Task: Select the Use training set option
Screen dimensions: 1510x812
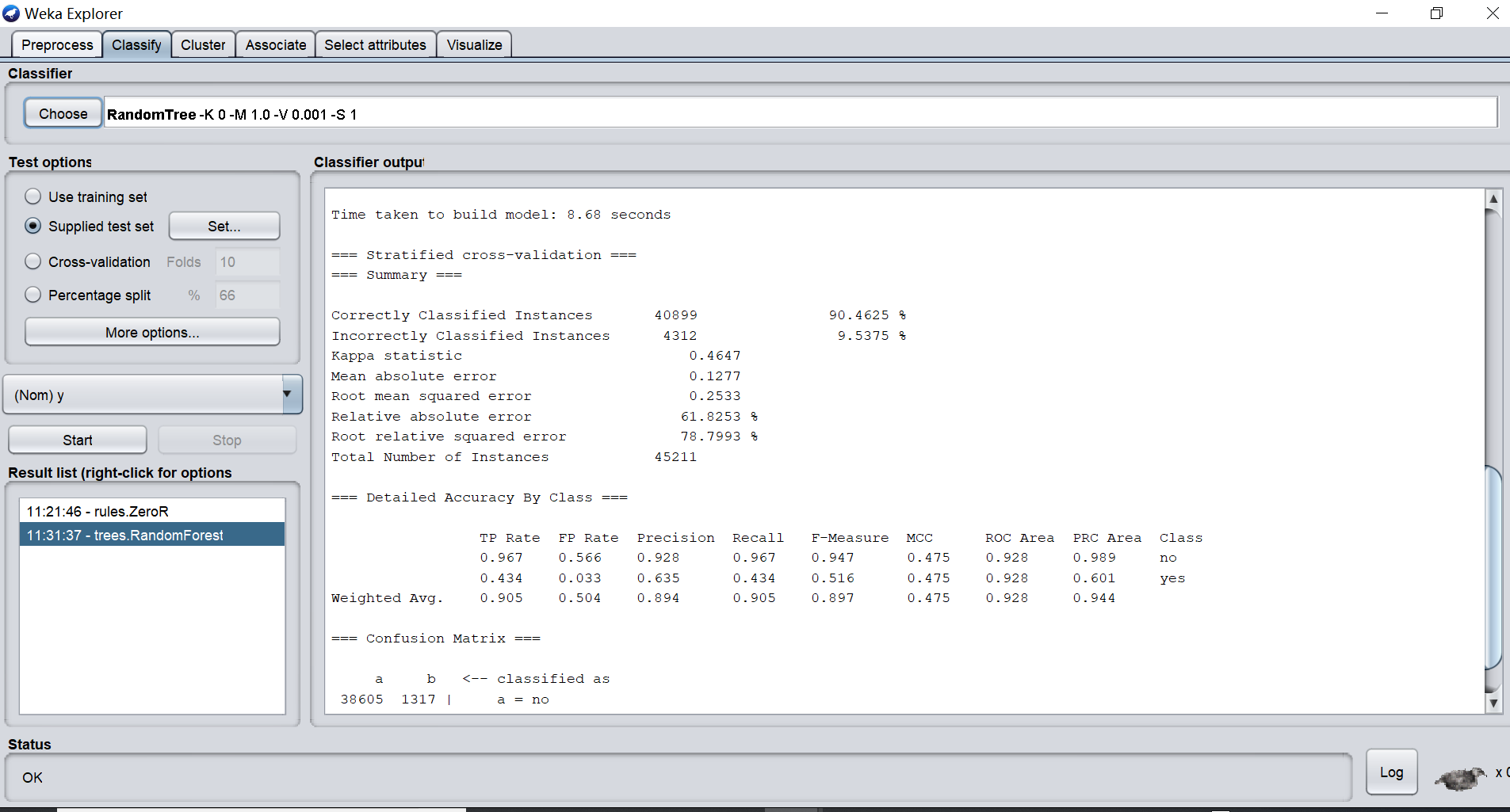Action: pyautogui.click(x=32, y=196)
